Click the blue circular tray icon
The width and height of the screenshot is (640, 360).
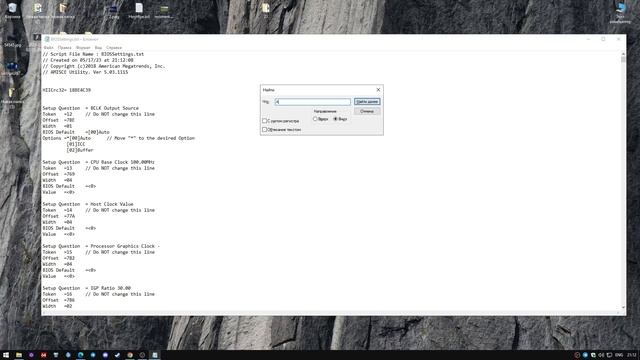pyautogui.click(x=585, y=355)
